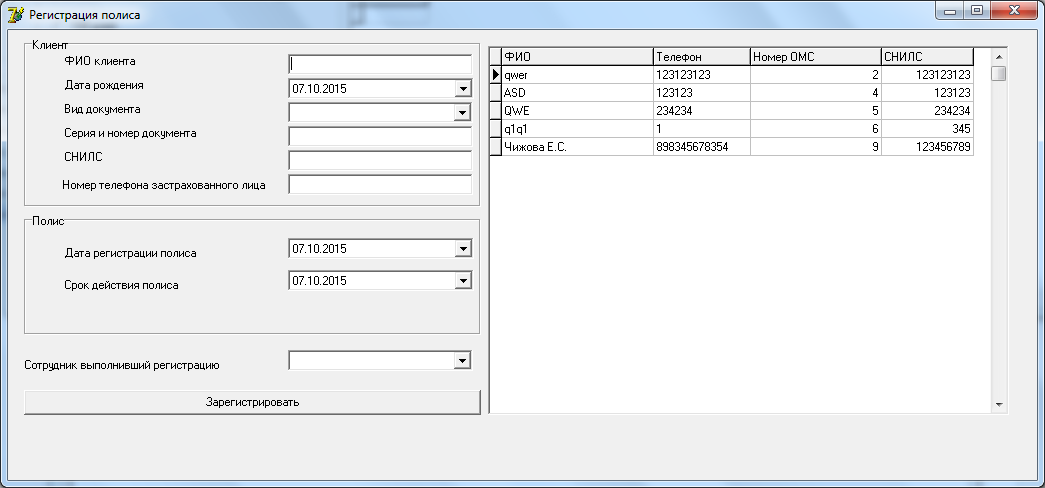Screen dimensions: 1045x488
Task: Click the Телефон column header
Action: click(x=702, y=57)
